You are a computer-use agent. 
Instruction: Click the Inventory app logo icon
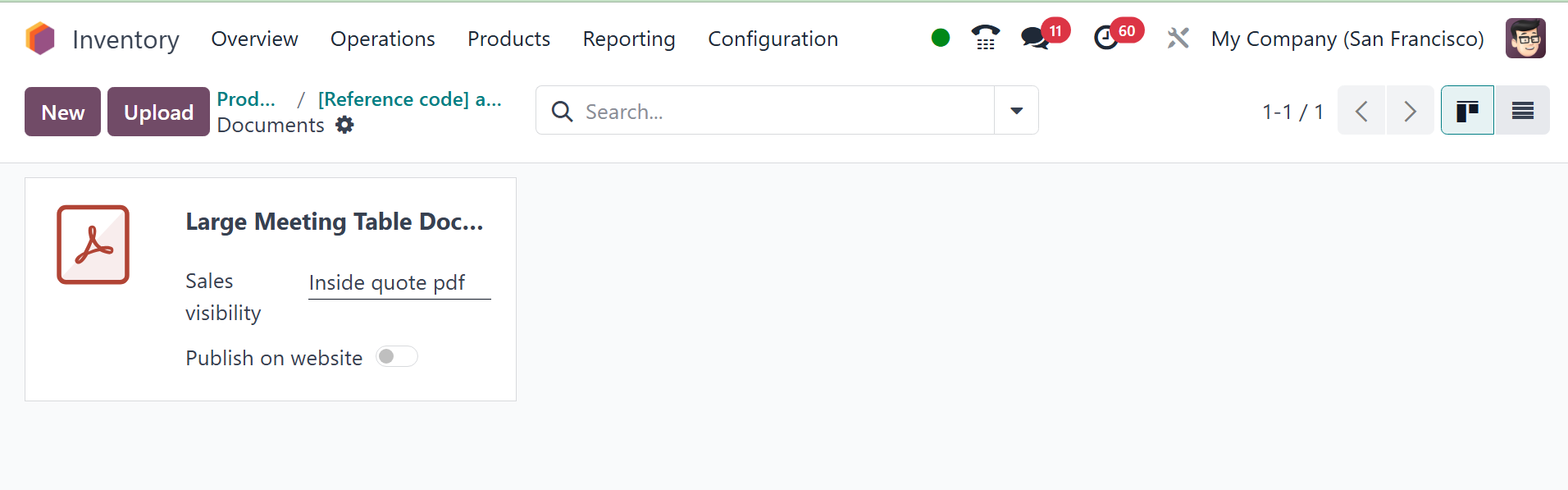(40, 39)
